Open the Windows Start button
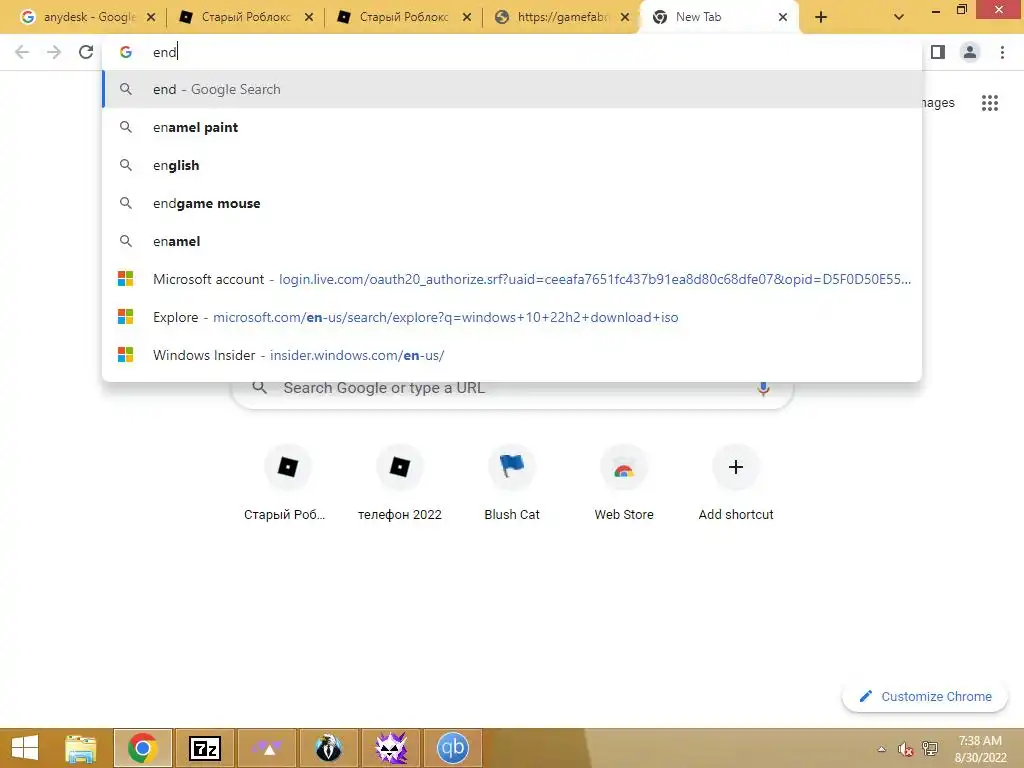 click(25, 748)
